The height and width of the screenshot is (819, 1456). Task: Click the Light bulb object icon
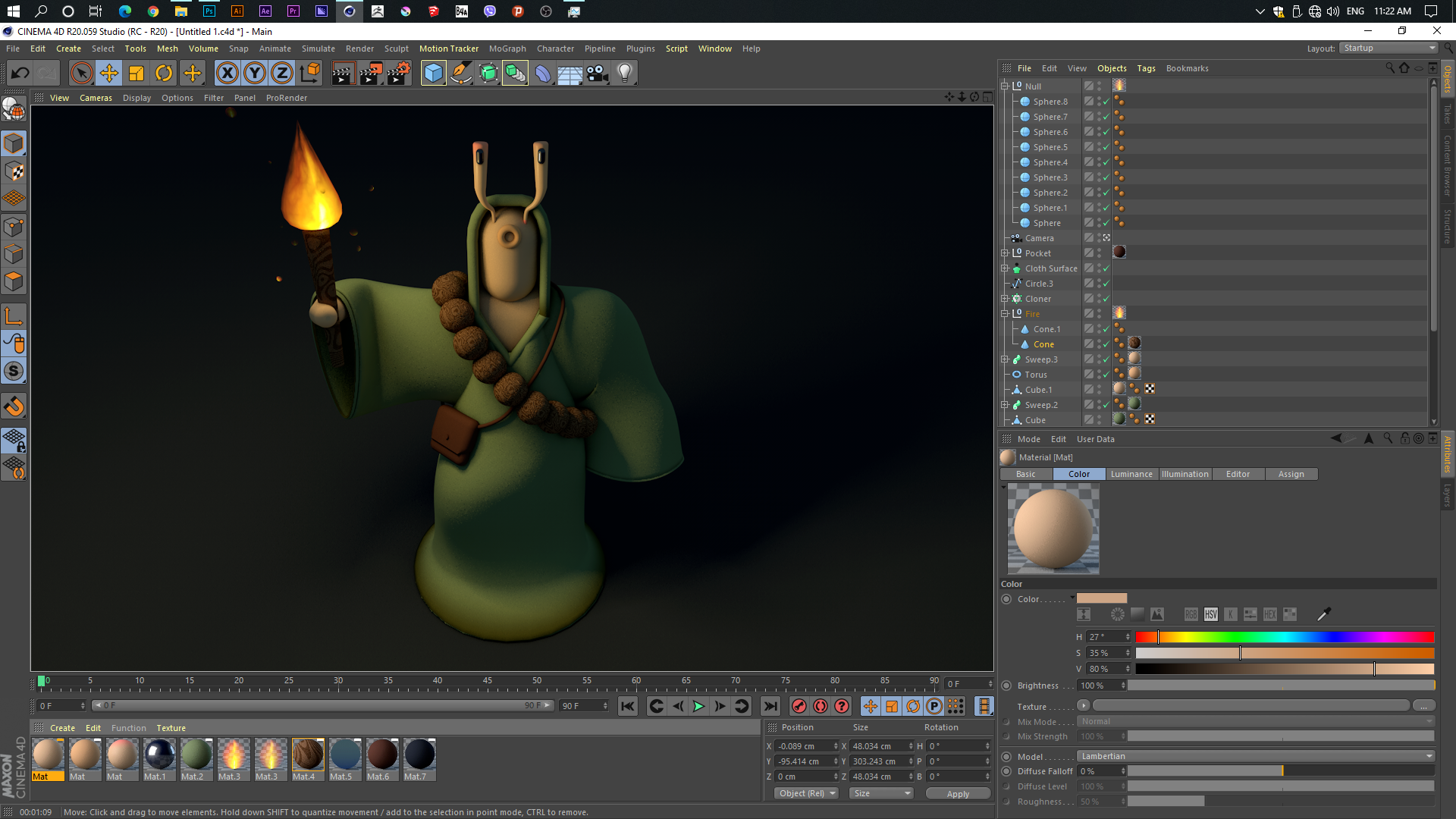[625, 74]
